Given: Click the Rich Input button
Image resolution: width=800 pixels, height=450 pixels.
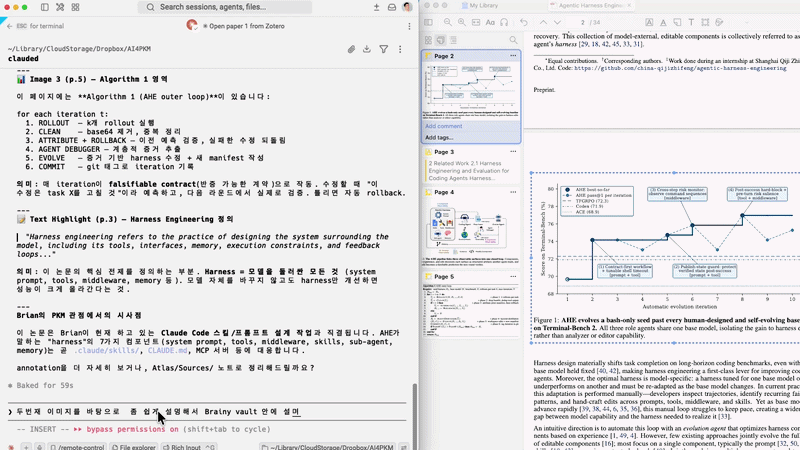Looking at the screenshot, I should coord(189,447).
